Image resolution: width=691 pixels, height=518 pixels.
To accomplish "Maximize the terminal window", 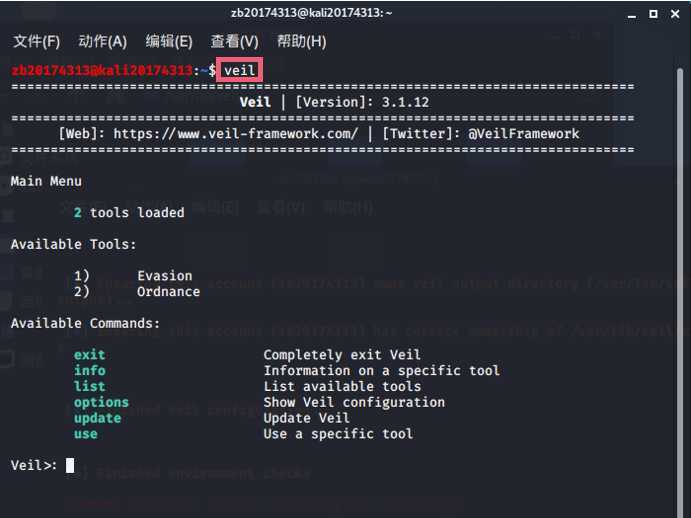I will [x=653, y=14].
